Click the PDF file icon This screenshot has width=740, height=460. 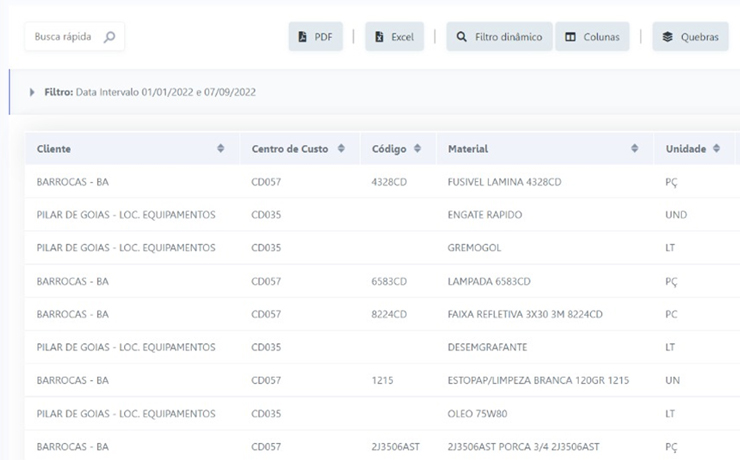coord(302,37)
